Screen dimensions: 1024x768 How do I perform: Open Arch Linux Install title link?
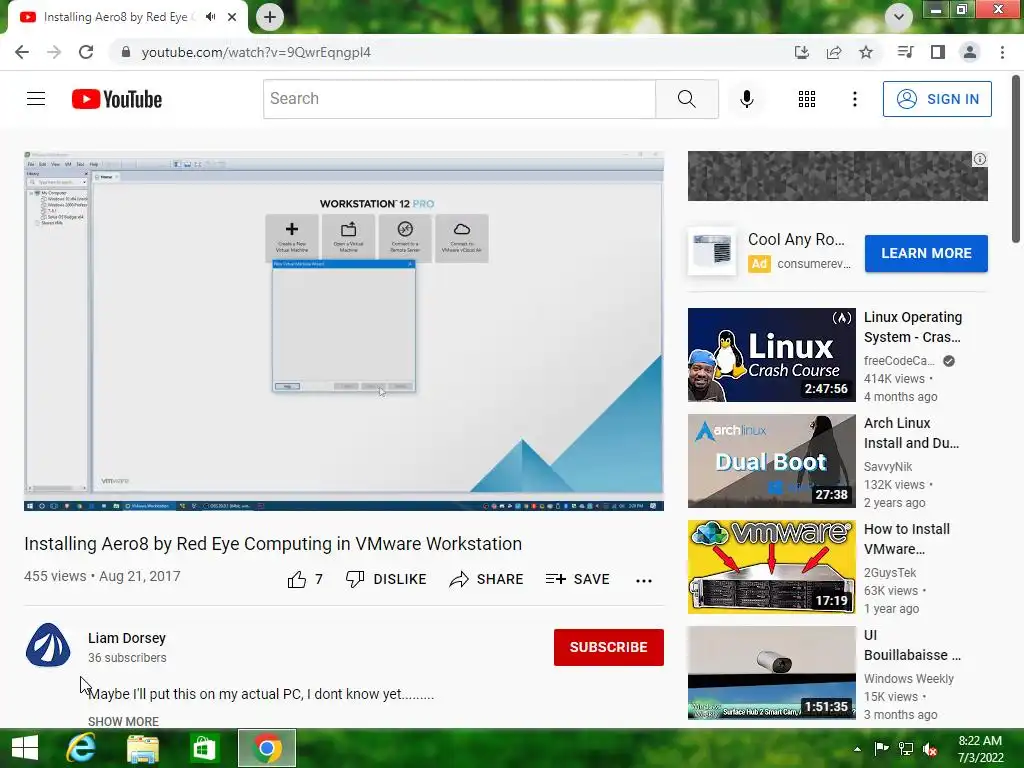point(911,433)
